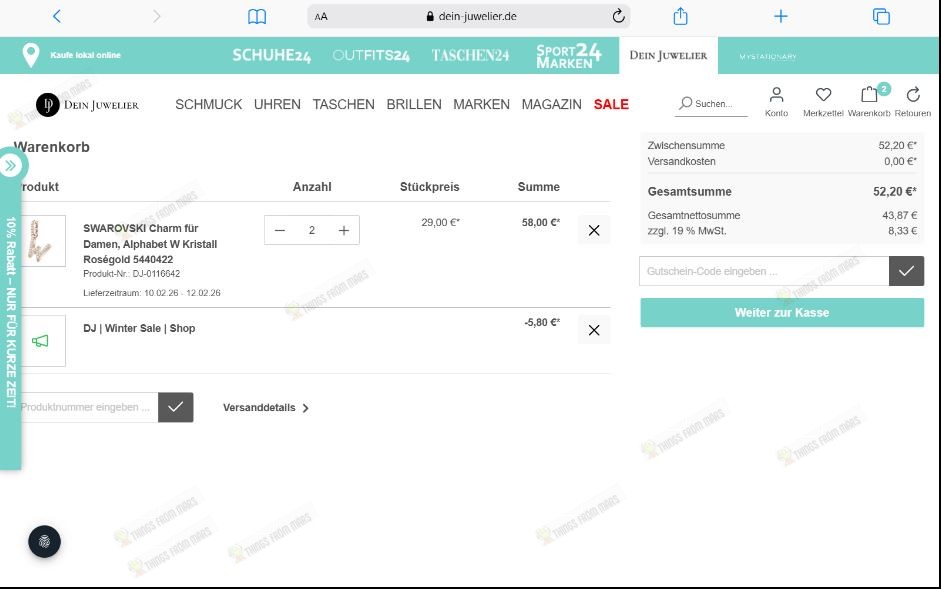The height and width of the screenshot is (589, 941).
Task: Submit voucher code with checkmark button
Action: 906,271
